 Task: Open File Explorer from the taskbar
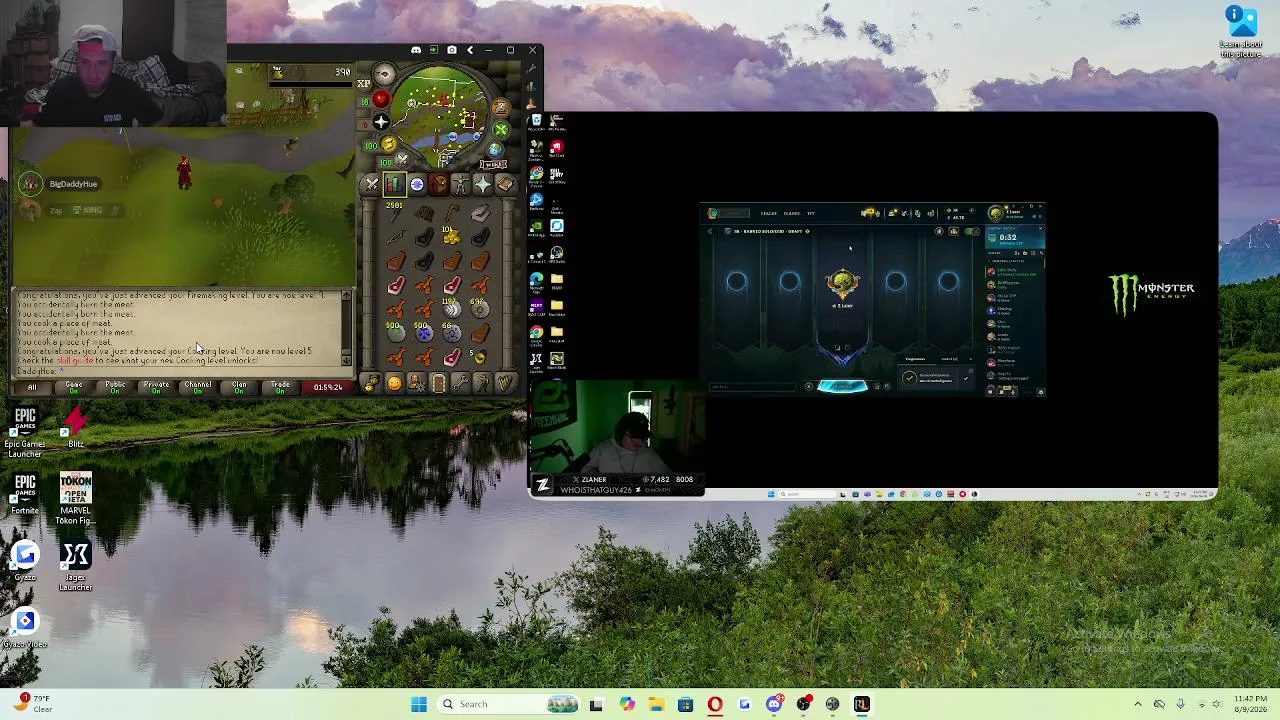[656, 704]
